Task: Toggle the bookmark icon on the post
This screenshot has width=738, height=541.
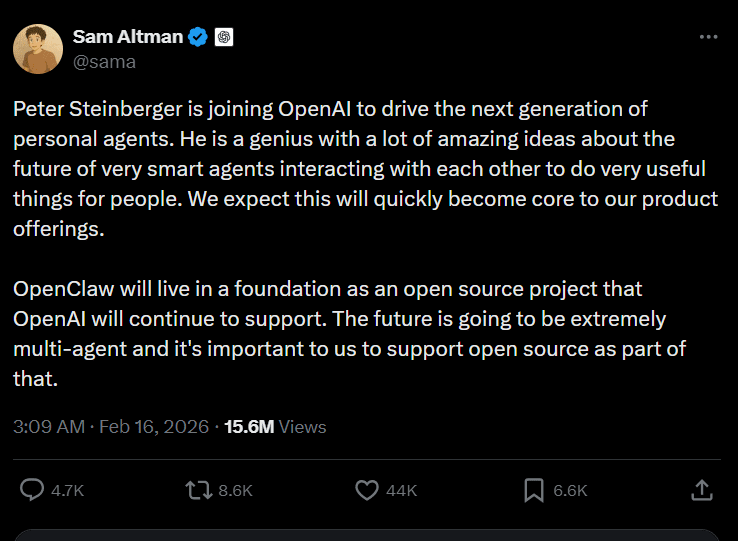Action: pyautogui.click(x=534, y=490)
